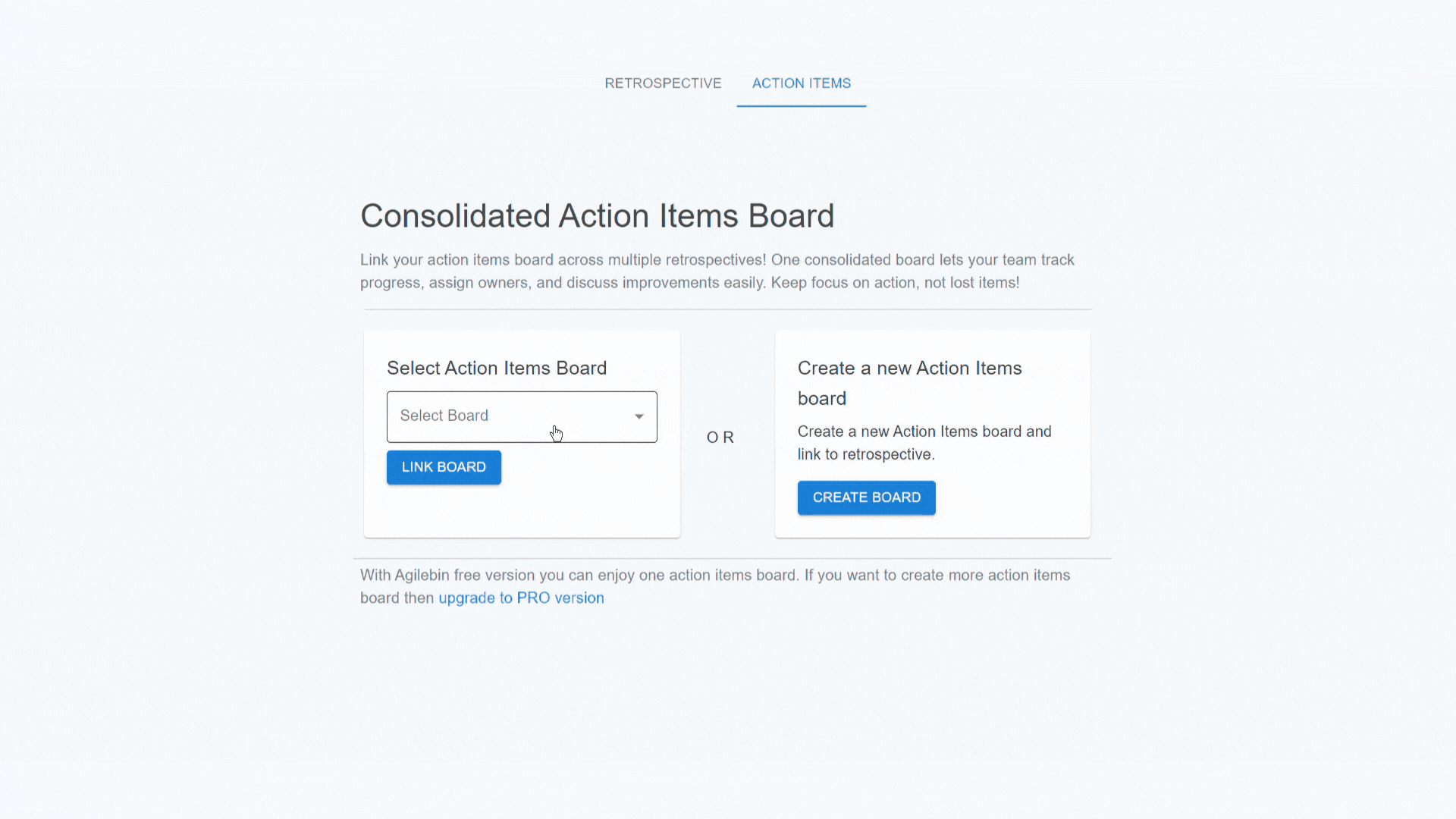Activate board linking via LINK BOARD
Viewport: 1456px width, 819px height.
pyautogui.click(x=444, y=467)
